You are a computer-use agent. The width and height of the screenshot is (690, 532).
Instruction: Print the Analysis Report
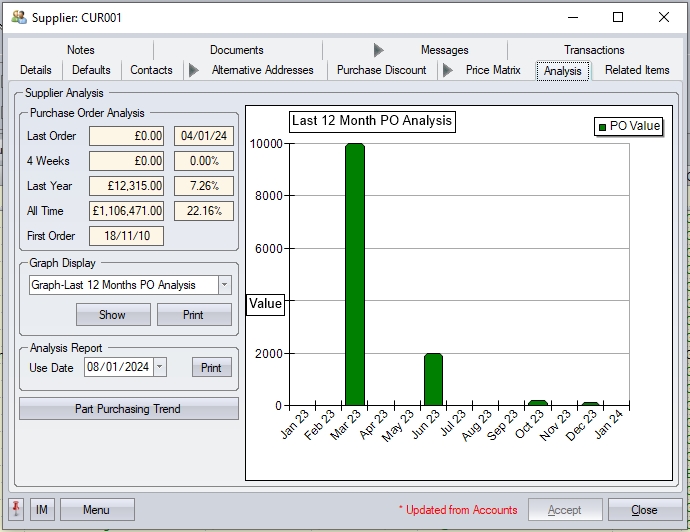[x=211, y=367]
